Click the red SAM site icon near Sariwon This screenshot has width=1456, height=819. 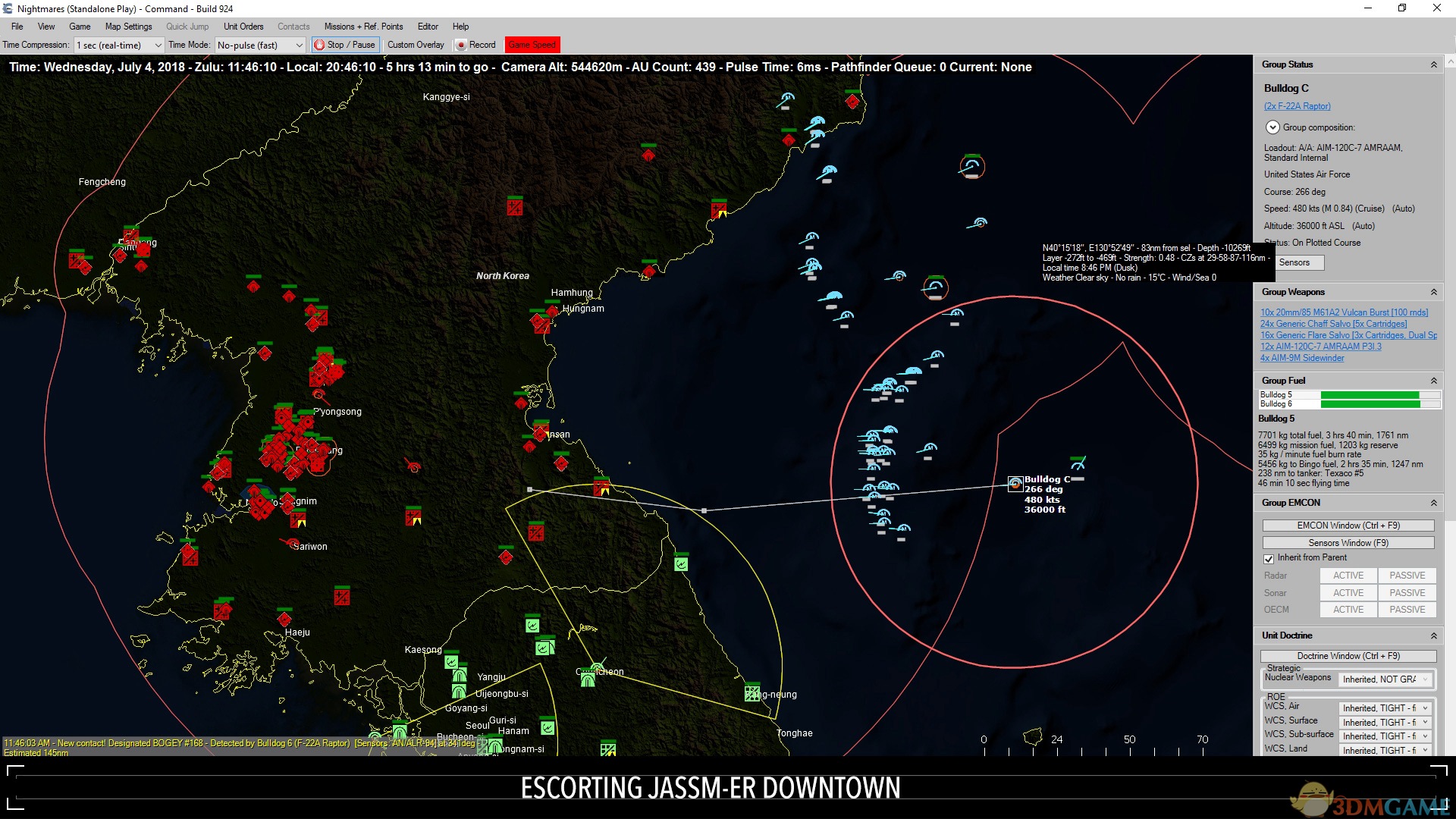tap(292, 542)
